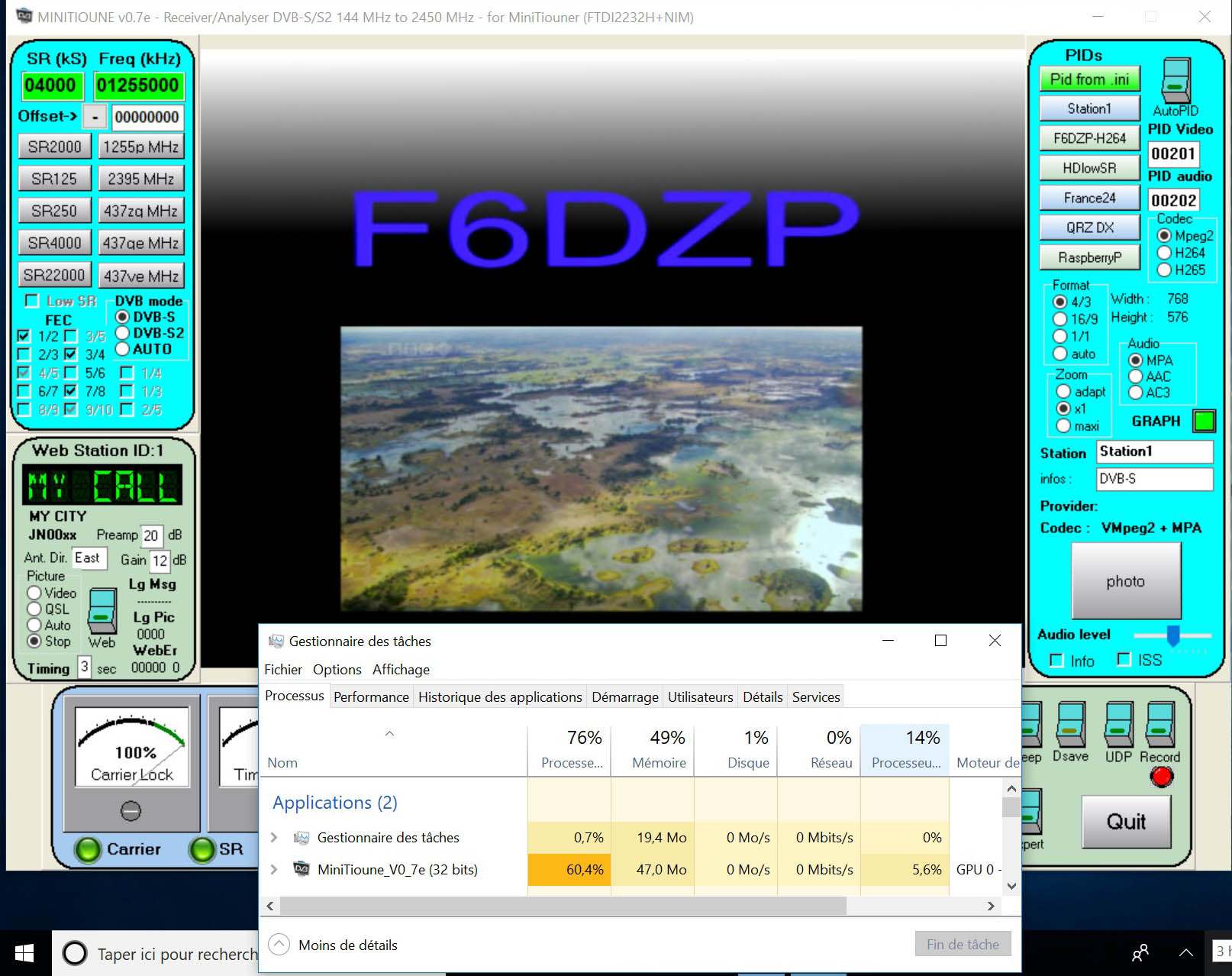Click the Freq (kHz) field 01255000

(137, 85)
